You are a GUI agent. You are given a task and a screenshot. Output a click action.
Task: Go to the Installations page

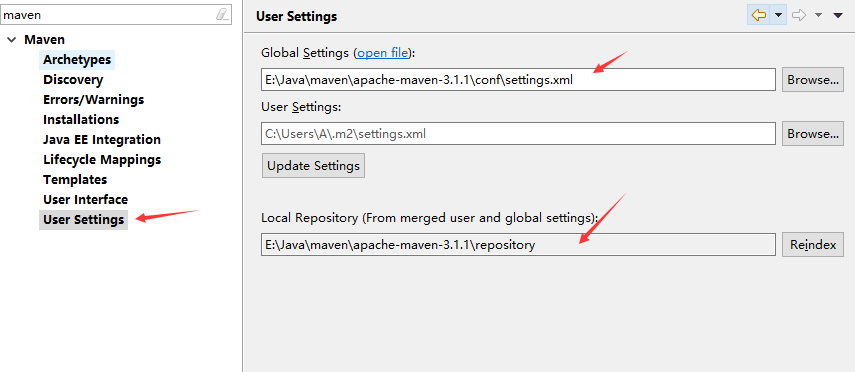pyautogui.click(x=81, y=119)
